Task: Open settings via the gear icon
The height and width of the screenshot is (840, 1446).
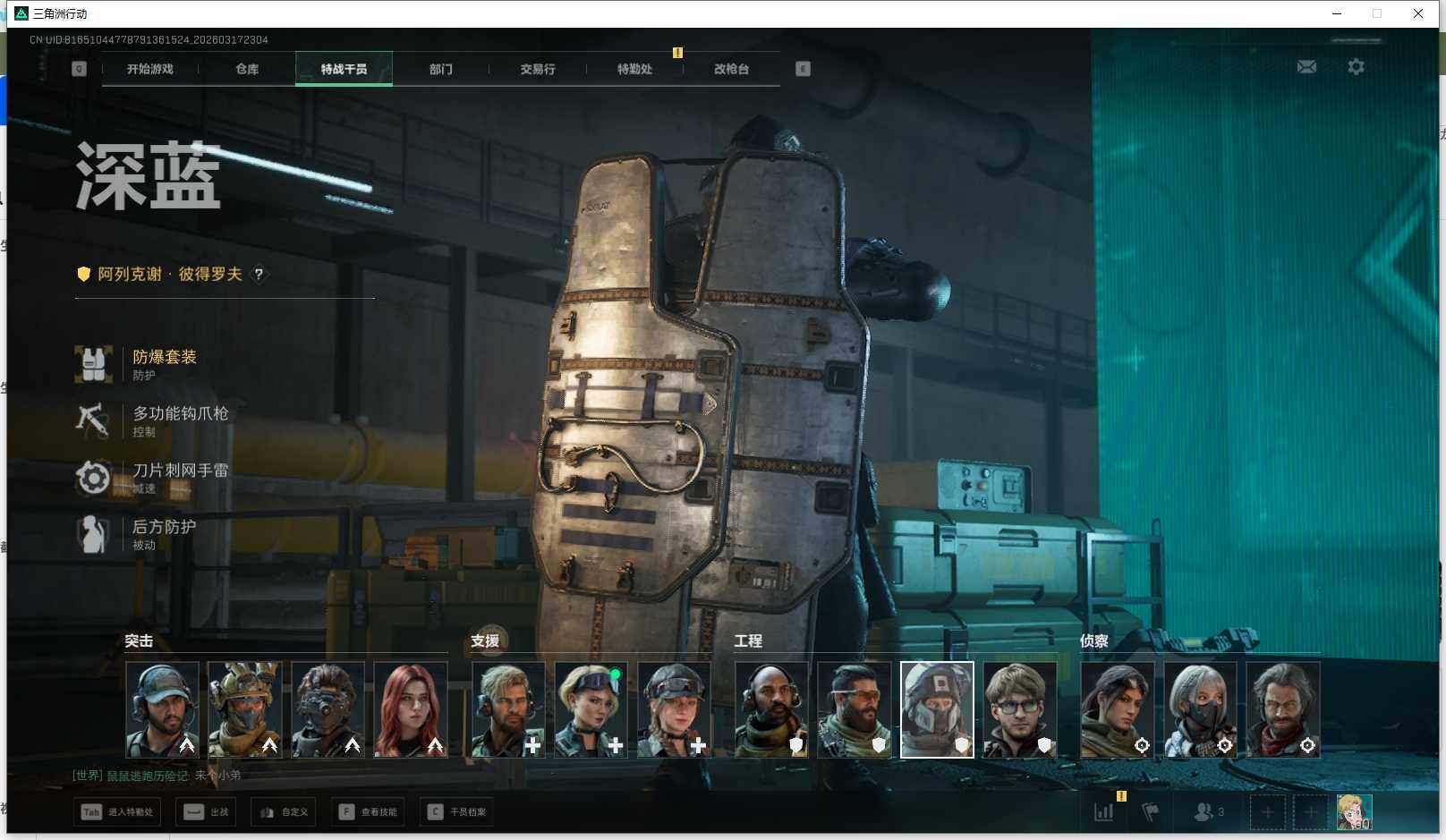Action: 1356,67
